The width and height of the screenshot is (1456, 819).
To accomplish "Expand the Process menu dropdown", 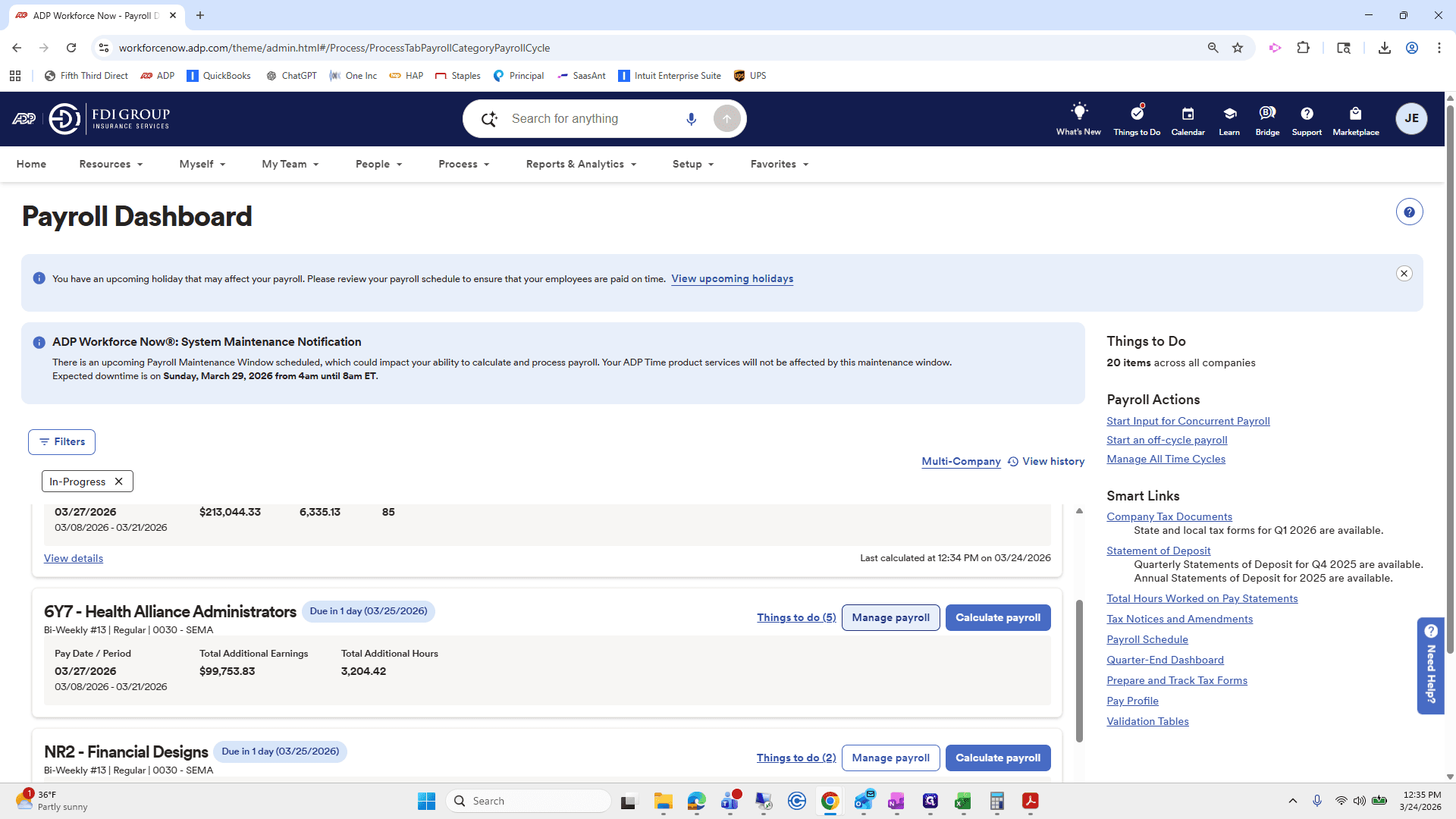I will [463, 164].
